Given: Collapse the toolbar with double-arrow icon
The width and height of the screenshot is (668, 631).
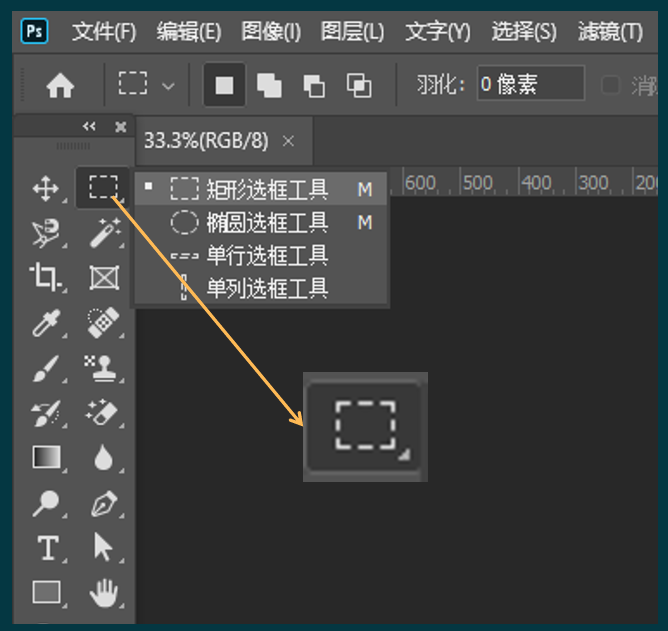Looking at the screenshot, I should point(89,127).
